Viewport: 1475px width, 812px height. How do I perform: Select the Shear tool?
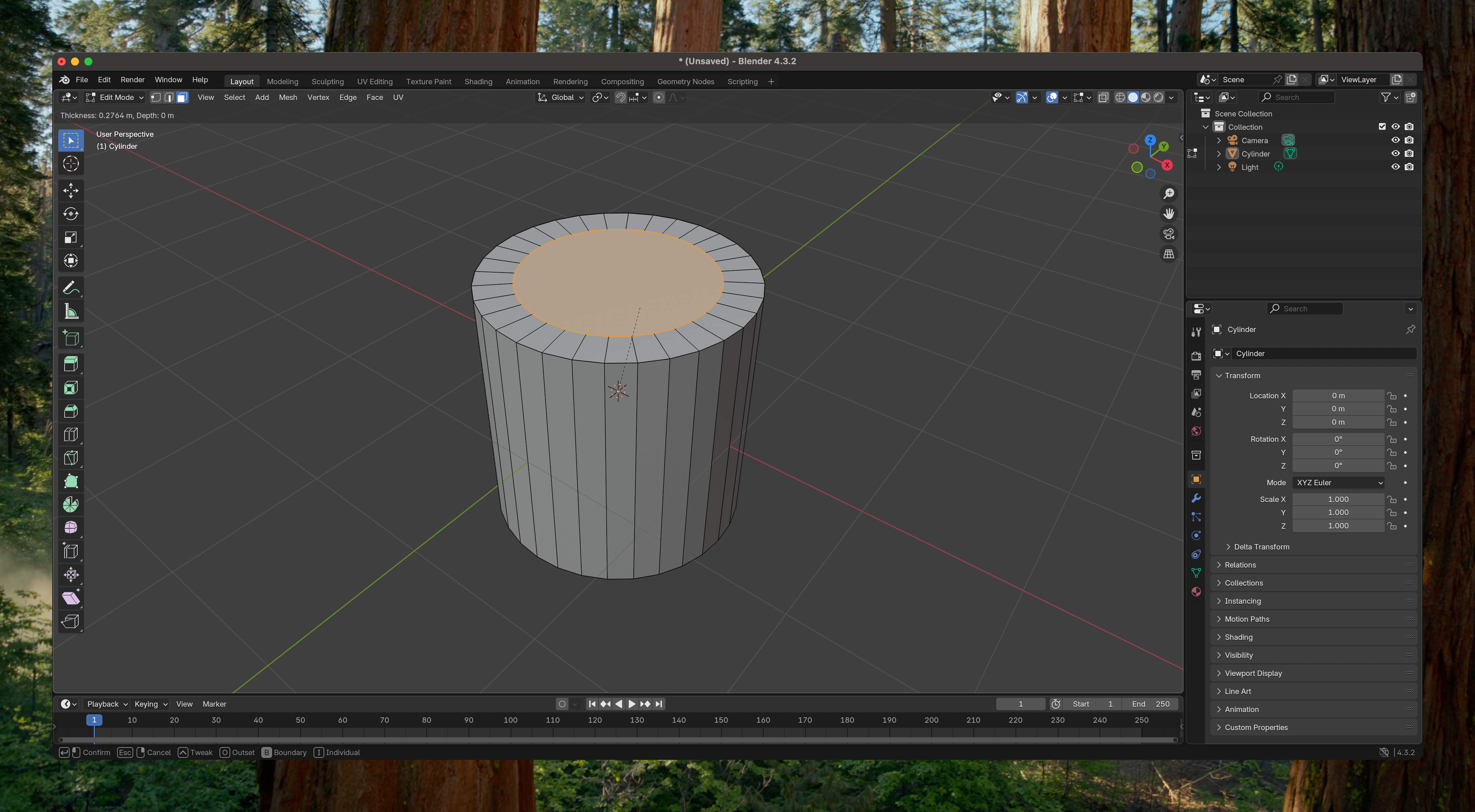click(x=70, y=598)
